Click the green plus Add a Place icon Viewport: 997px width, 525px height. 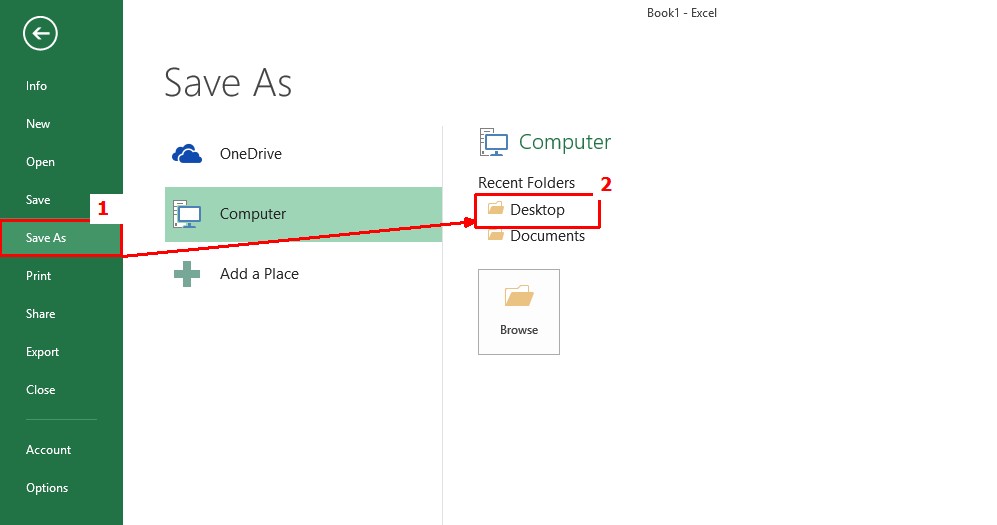tap(187, 274)
